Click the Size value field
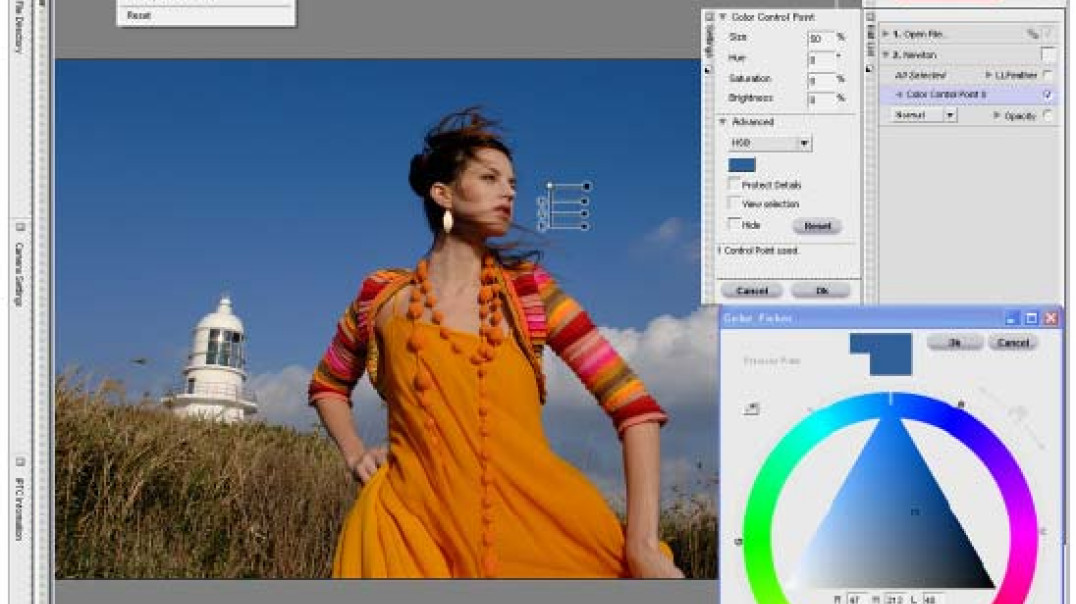 pyautogui.click(x=821, y=38)
